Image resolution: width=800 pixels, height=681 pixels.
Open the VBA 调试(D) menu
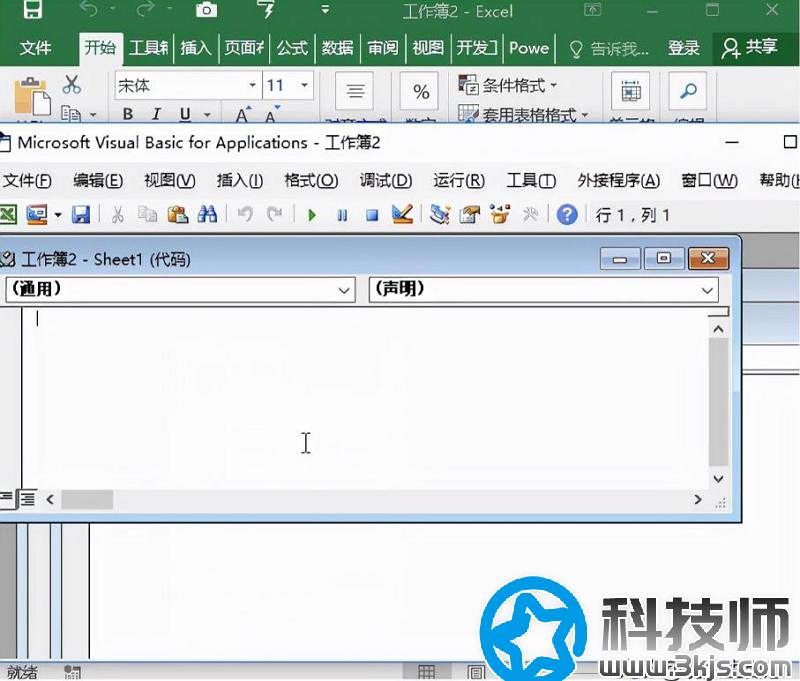click(x=386, y=180)
